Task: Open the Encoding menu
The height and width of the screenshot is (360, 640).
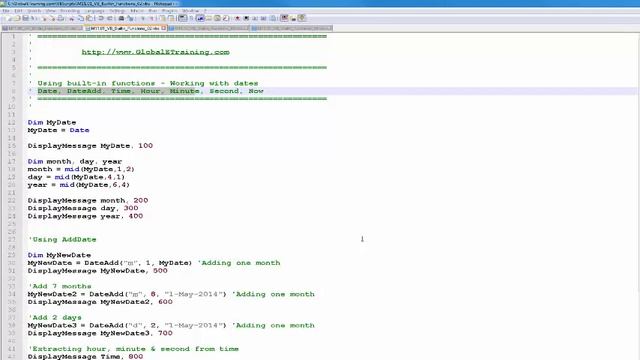Action: pyautogui.click(x=70, y=11)
